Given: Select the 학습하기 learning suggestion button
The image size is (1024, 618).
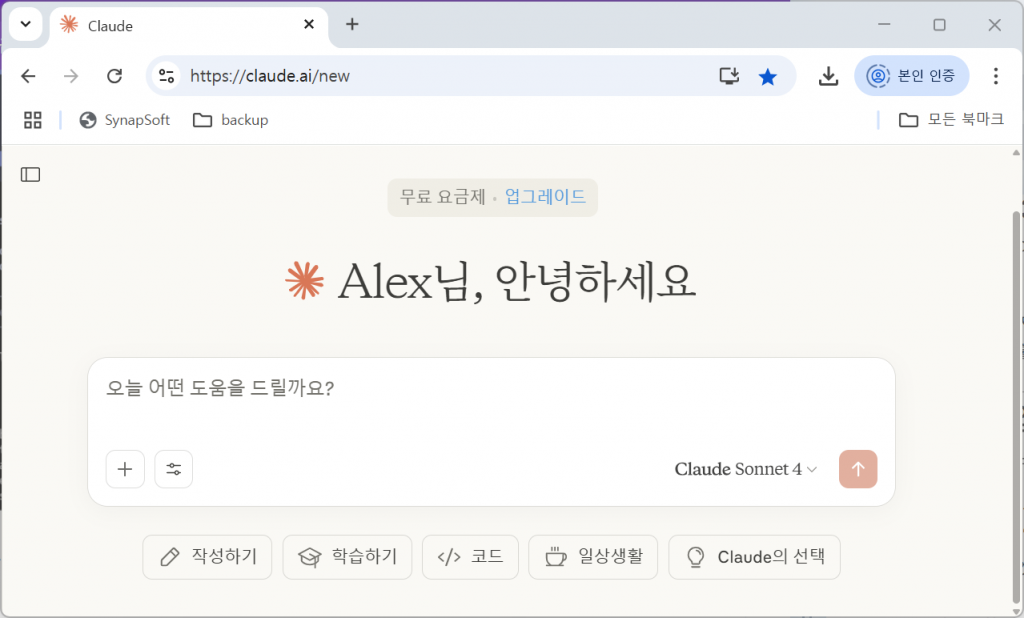Looking at the screenshot, I should pos(347,557).
